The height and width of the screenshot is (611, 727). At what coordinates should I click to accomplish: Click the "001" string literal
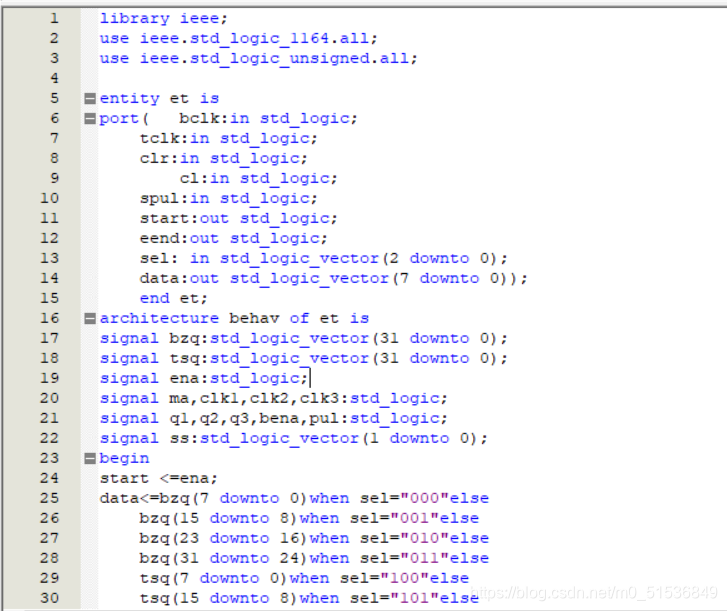point(415,518)
